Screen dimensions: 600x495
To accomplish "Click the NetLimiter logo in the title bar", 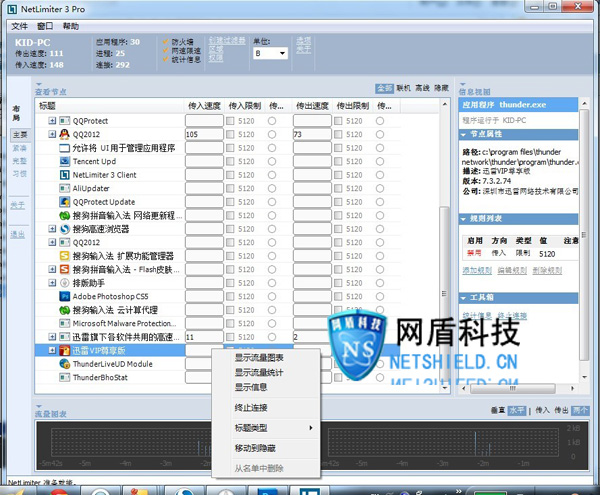I will [12, 9].
